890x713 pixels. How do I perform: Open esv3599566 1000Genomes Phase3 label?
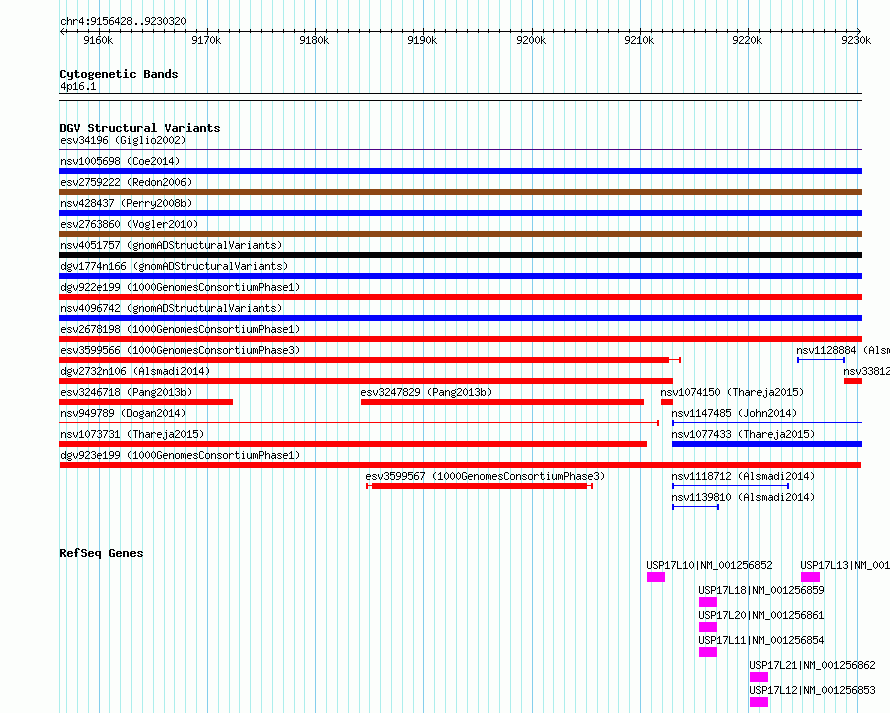180,350
